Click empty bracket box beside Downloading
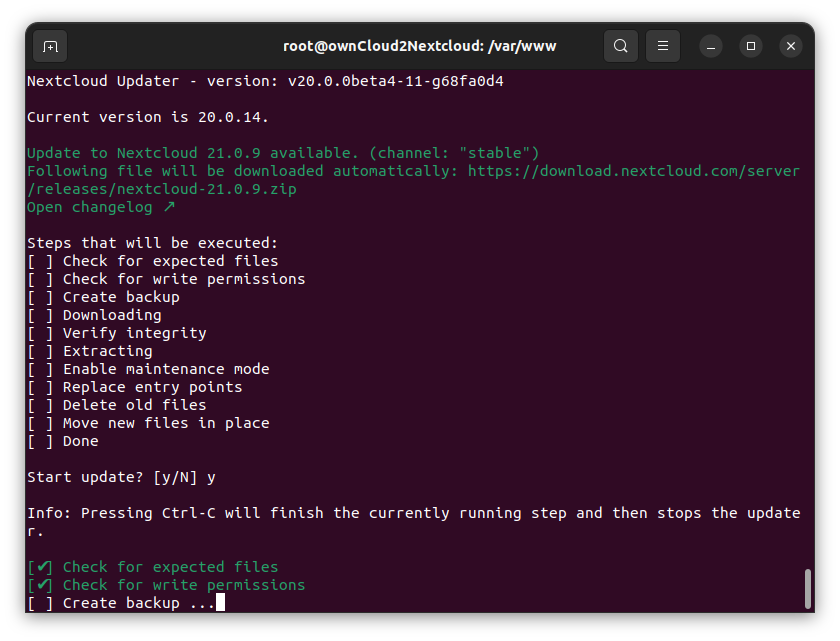 pyautogui.click(x=40, y=315)
